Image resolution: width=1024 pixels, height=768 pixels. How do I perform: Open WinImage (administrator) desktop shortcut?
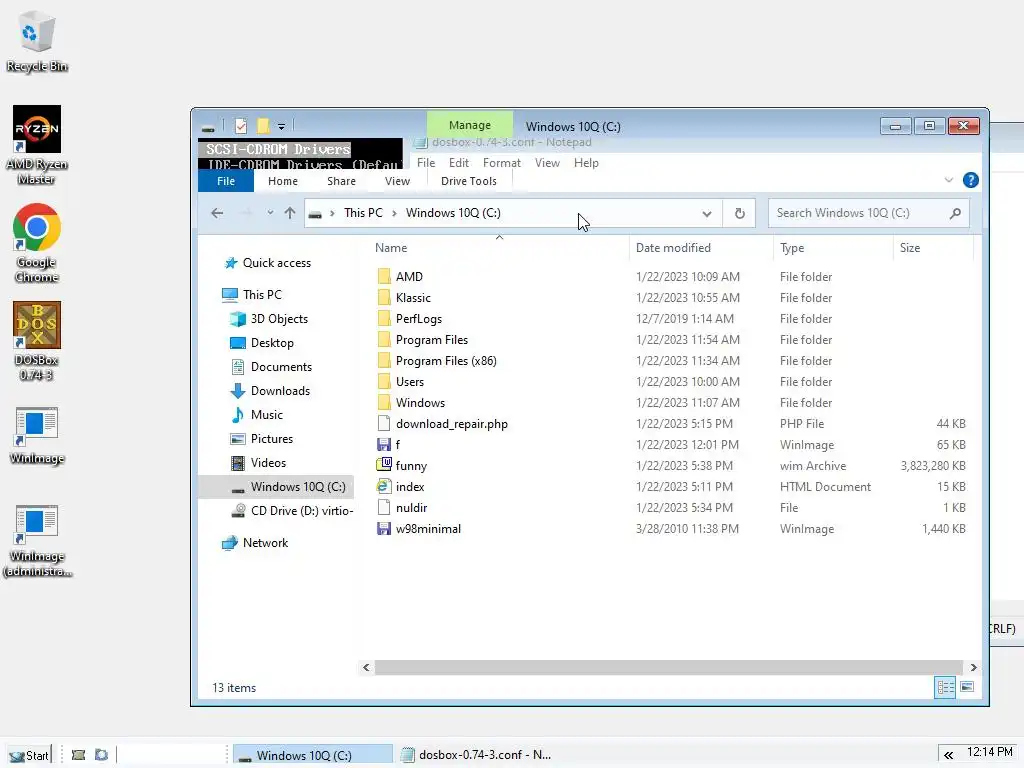pyautogui.click(x=37, y=539)
